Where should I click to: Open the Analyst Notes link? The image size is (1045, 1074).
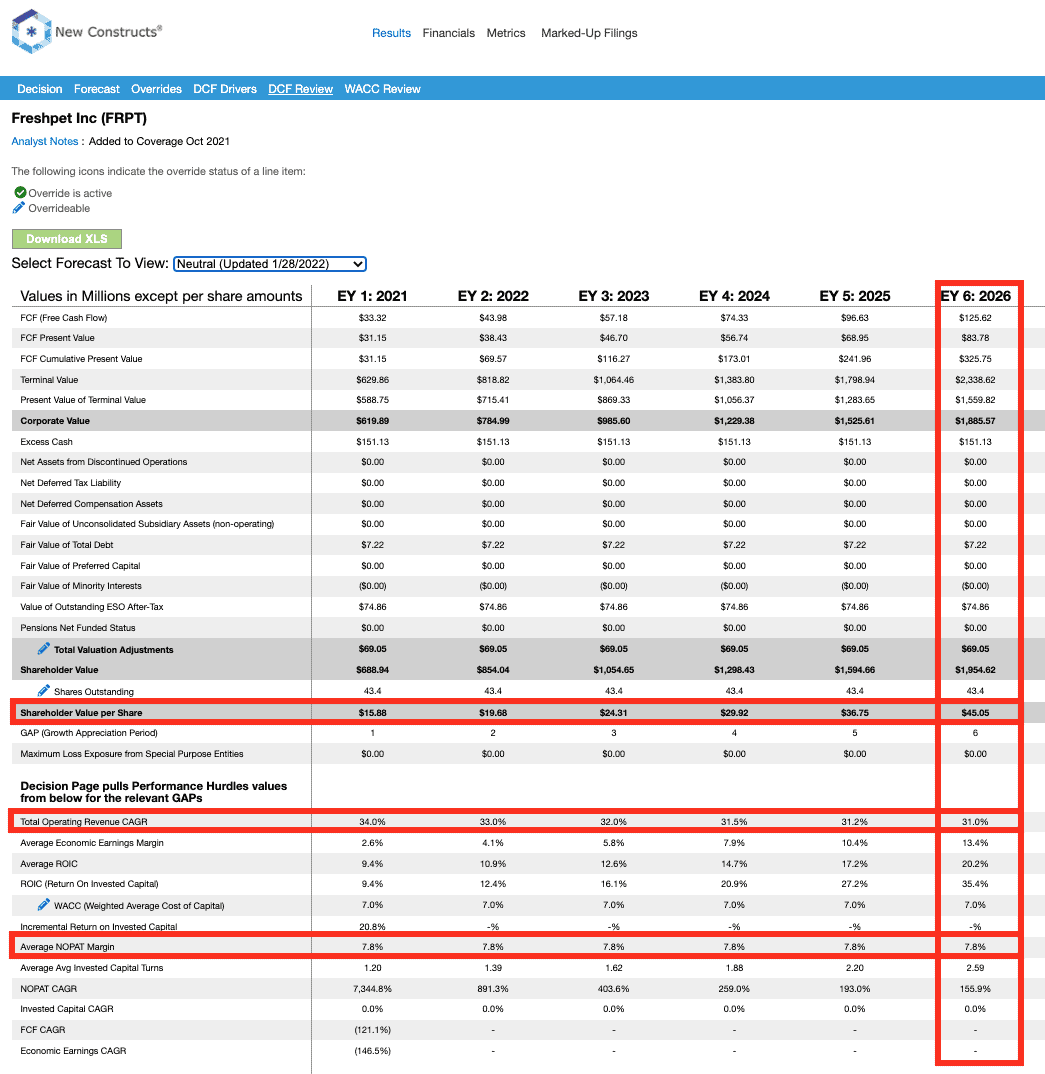(45, 141)
